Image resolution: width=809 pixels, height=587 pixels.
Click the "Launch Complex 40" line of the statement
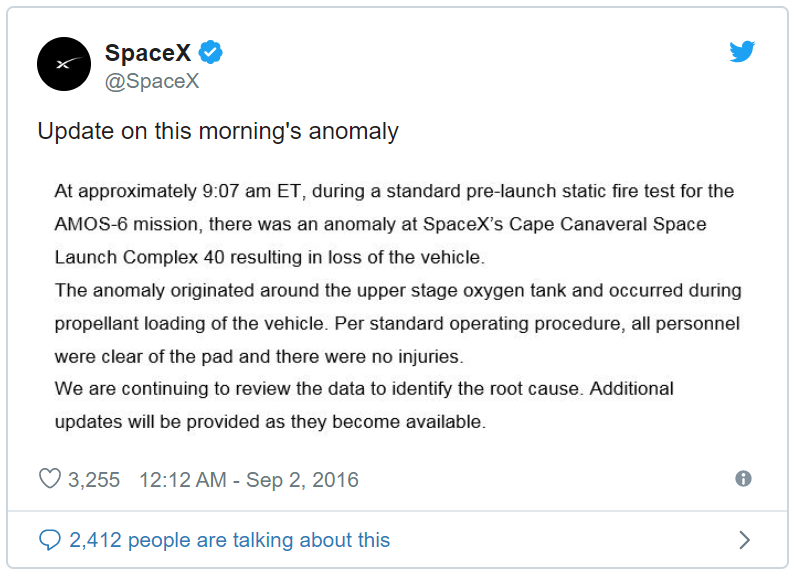point(270,257)
